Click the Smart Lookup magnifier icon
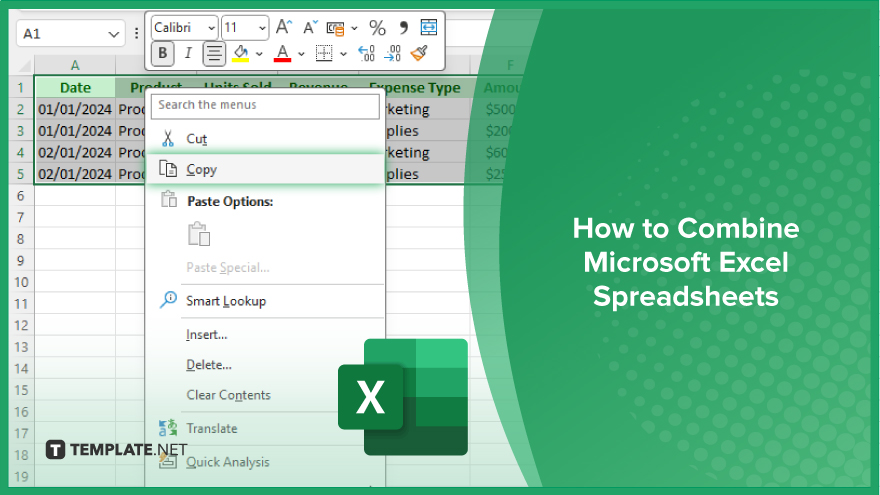The height and width of the screenshot is (495, 880). tap(168, 300)
